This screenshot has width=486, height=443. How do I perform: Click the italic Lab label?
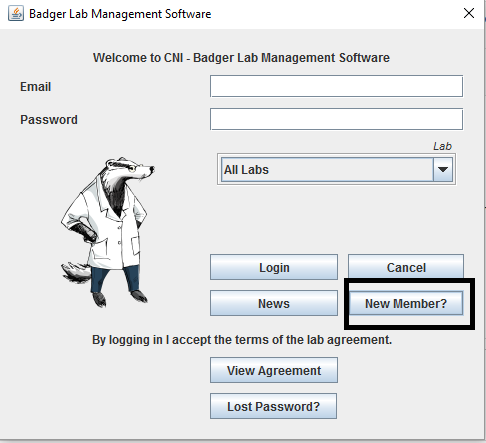(442, 146)
